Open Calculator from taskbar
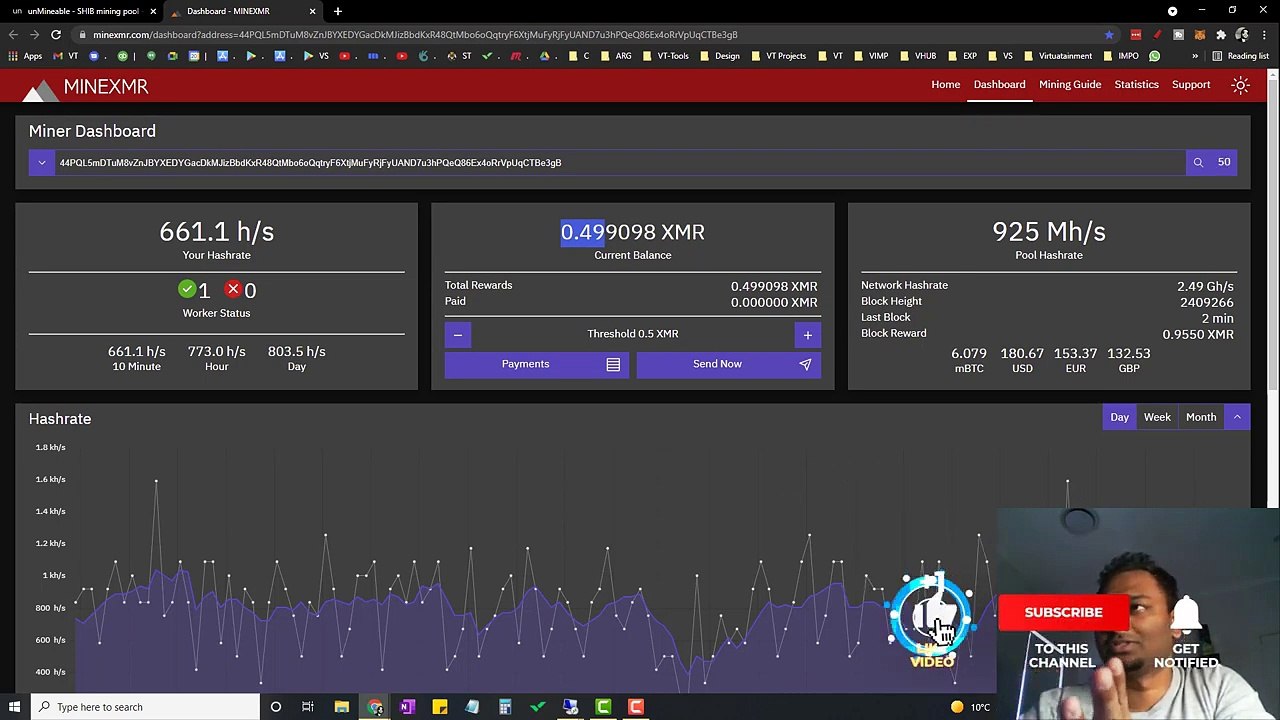Image resolution: width=1280 pixels, height=720 pixels. 505,707
